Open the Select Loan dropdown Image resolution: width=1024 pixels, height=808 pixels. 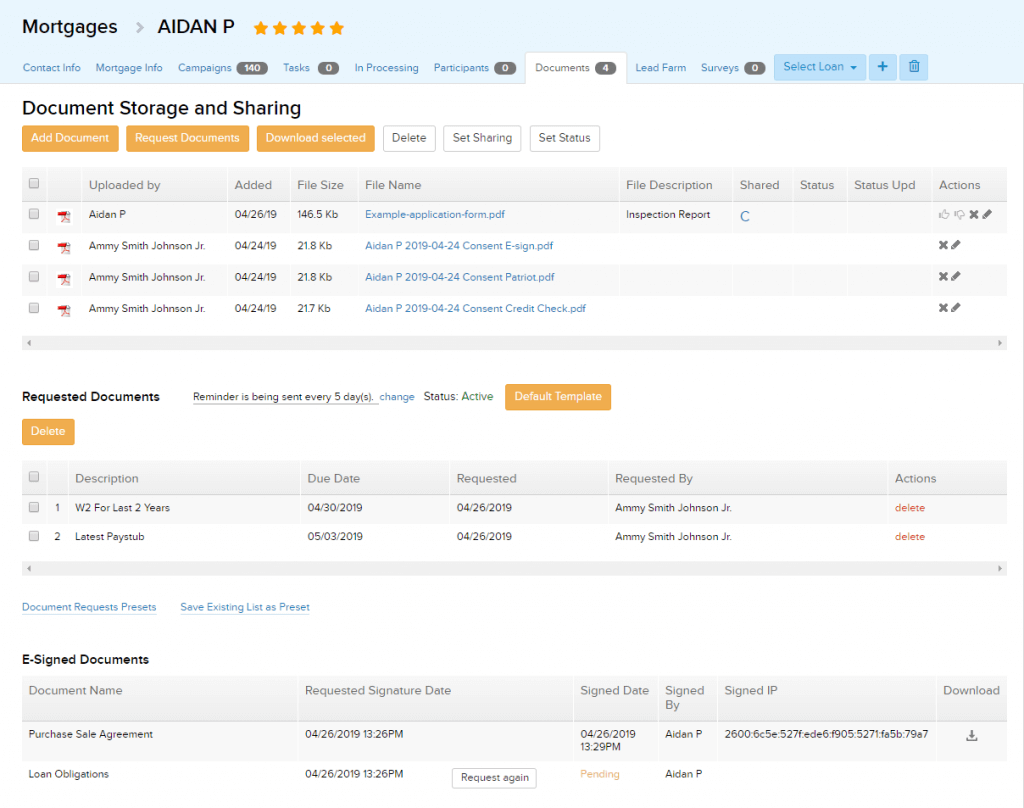819,66
